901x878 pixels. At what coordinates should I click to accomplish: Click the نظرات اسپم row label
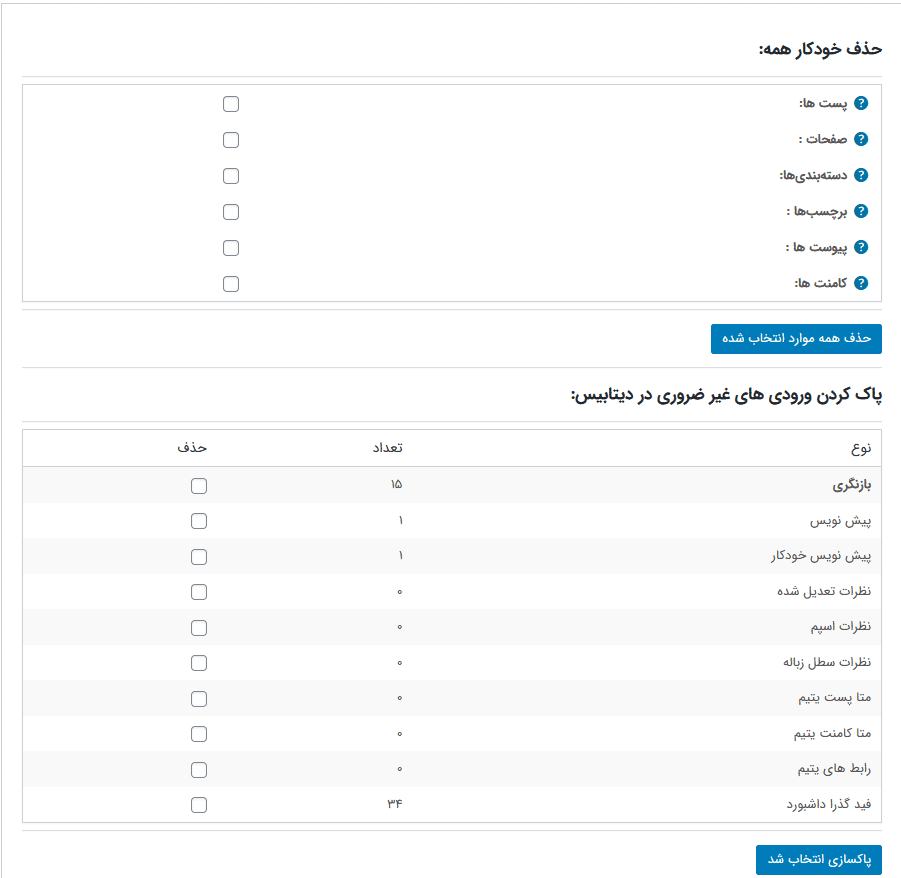click(x=841, y=626)
